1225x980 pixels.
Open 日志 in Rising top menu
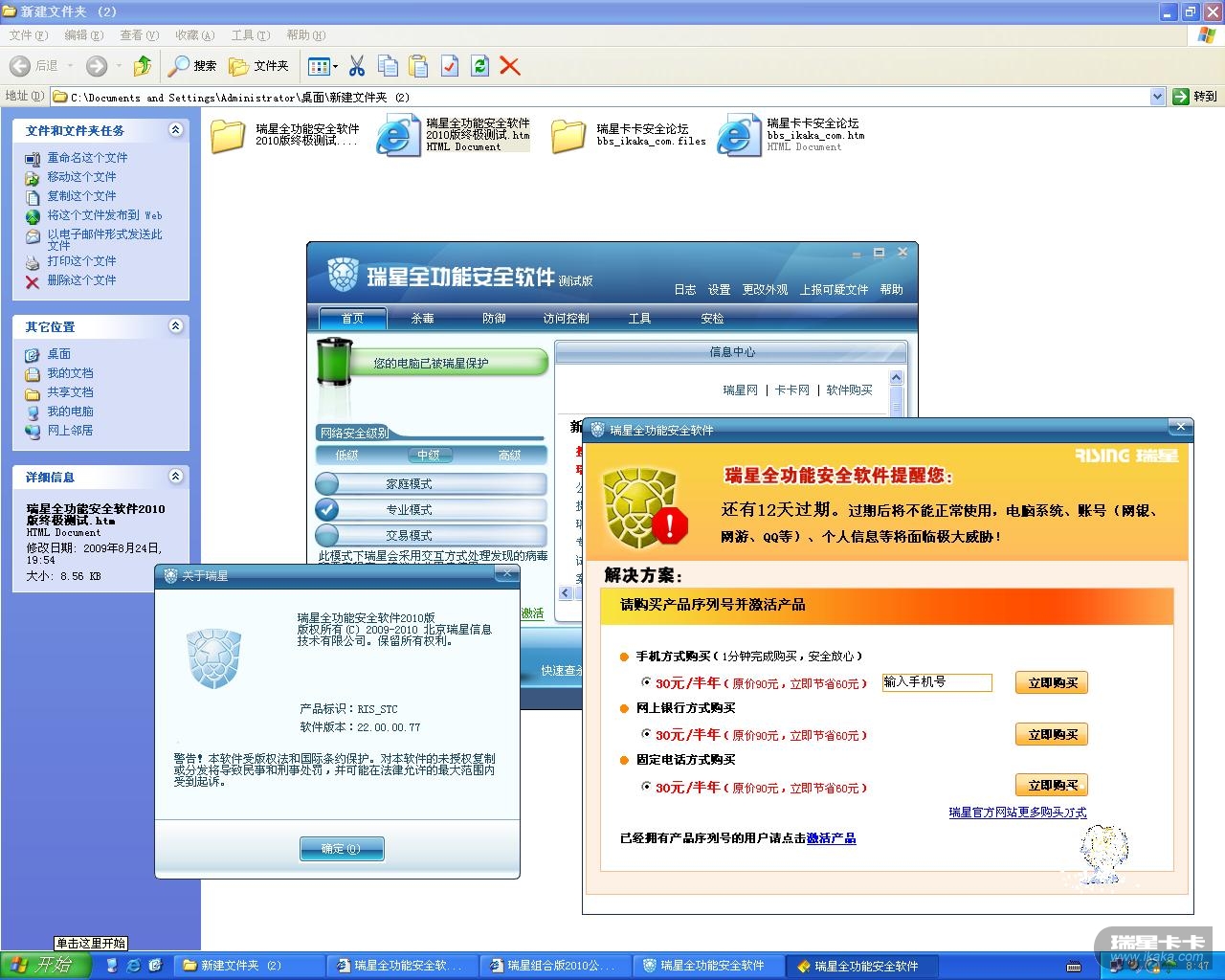click(685, 290)
